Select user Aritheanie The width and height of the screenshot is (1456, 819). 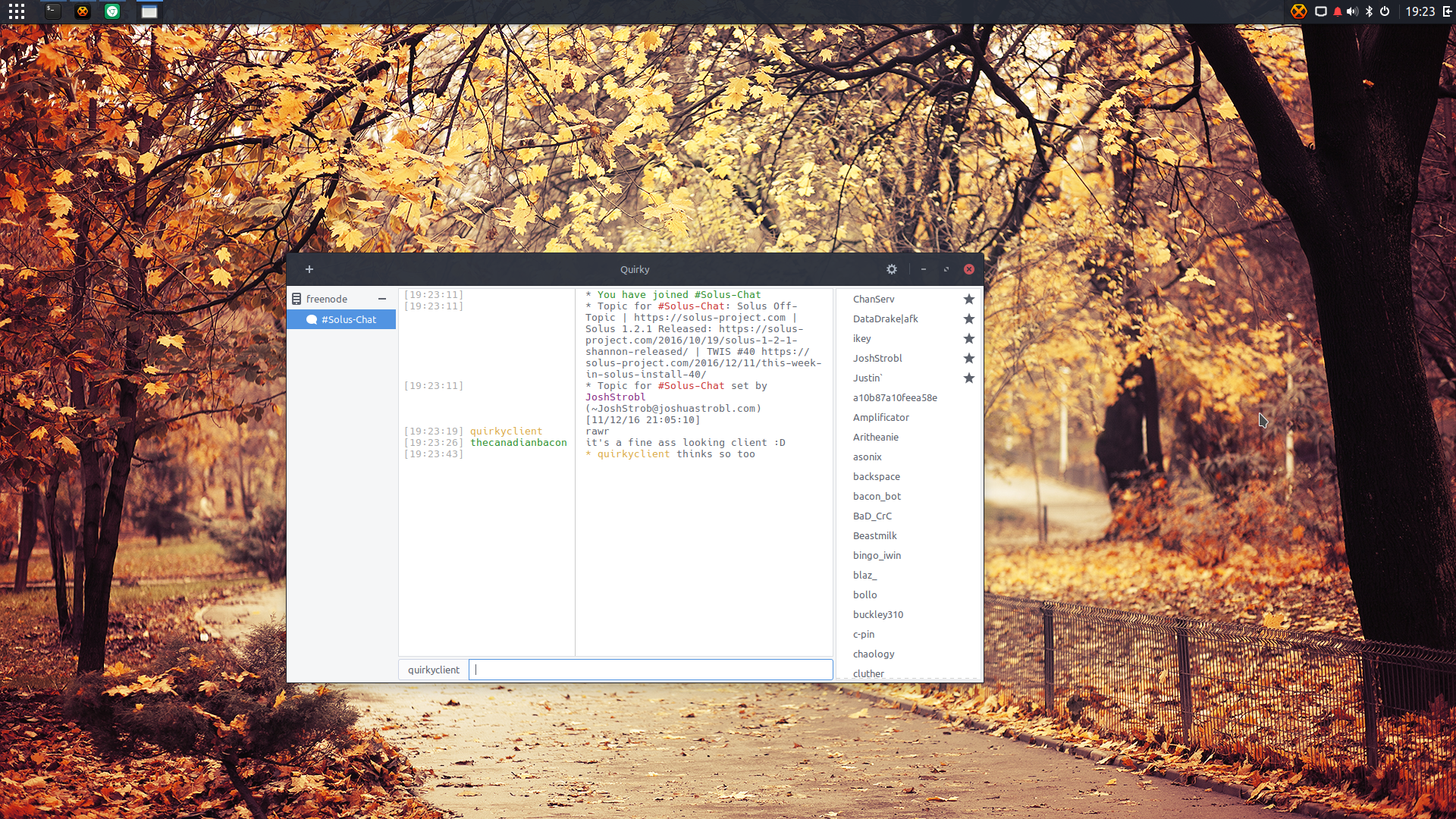tap(908, 437)
